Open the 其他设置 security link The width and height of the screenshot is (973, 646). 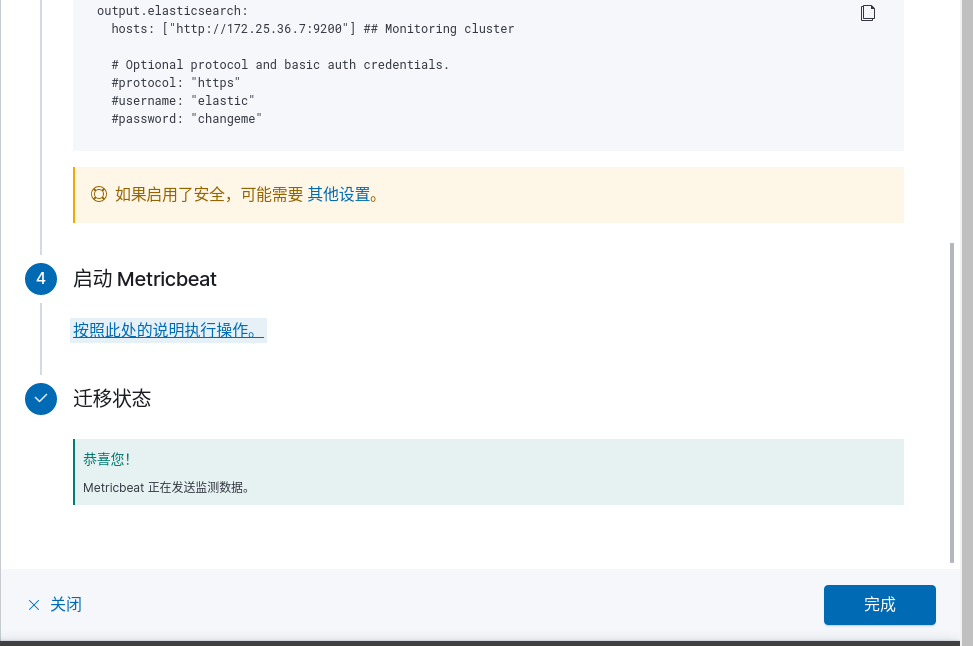339,194
